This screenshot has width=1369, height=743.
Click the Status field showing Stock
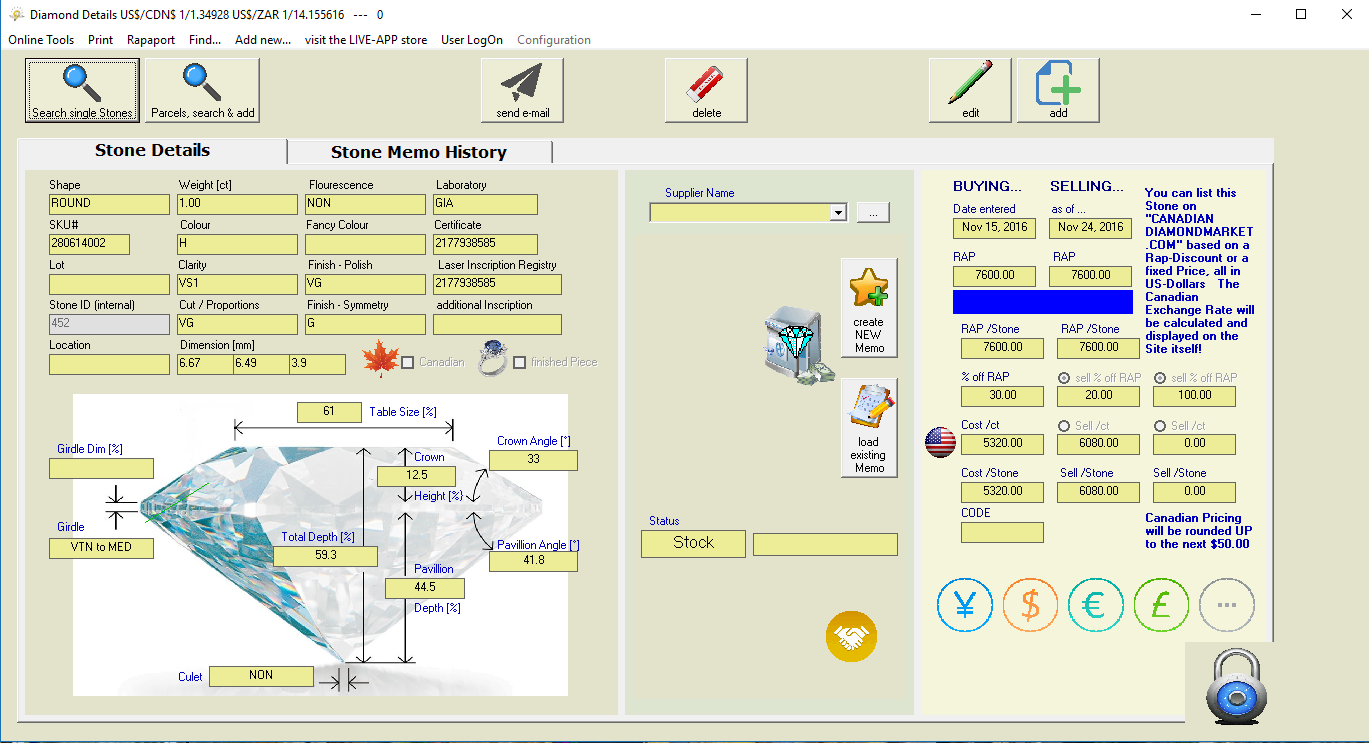(693, 543)
